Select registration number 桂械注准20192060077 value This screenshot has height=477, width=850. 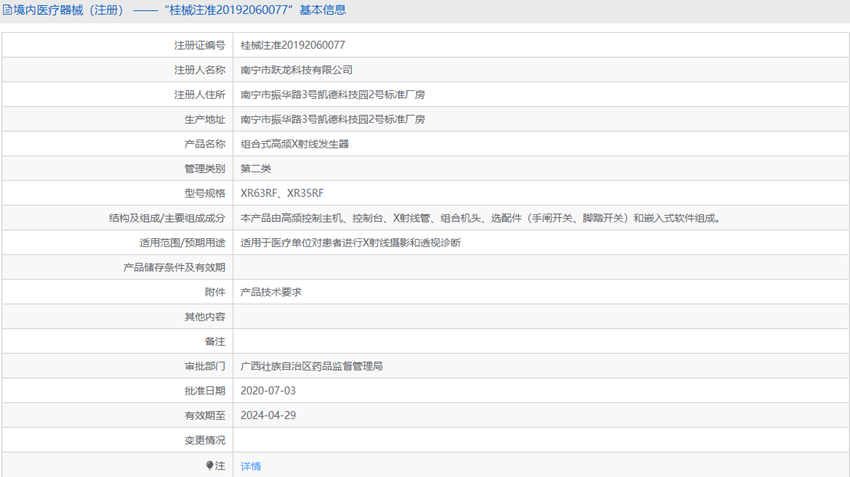click(x=293, y=45)
